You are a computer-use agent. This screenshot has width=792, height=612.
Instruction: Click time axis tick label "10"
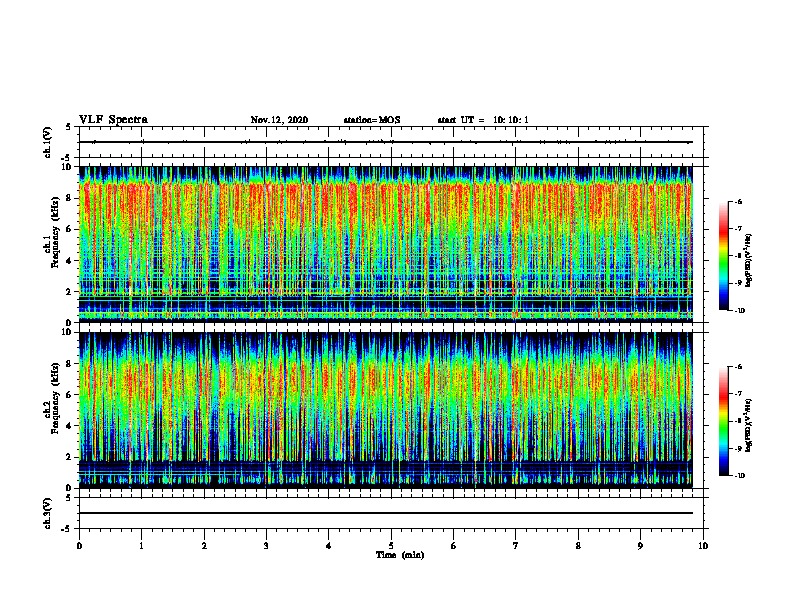click(x=703, y=546)
